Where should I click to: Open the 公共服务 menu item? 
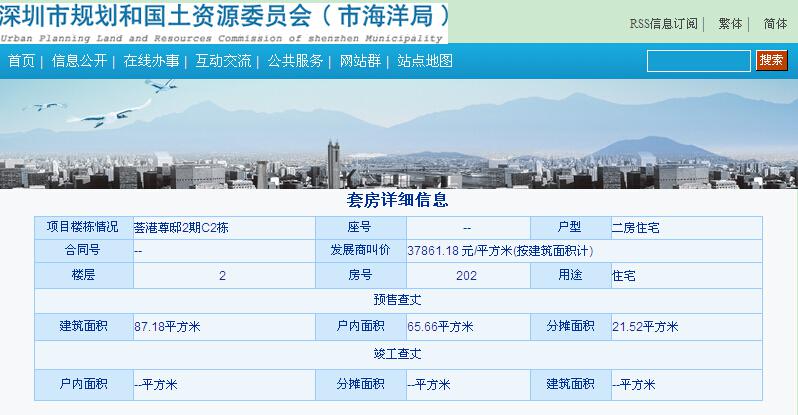(x=295, y=61)
